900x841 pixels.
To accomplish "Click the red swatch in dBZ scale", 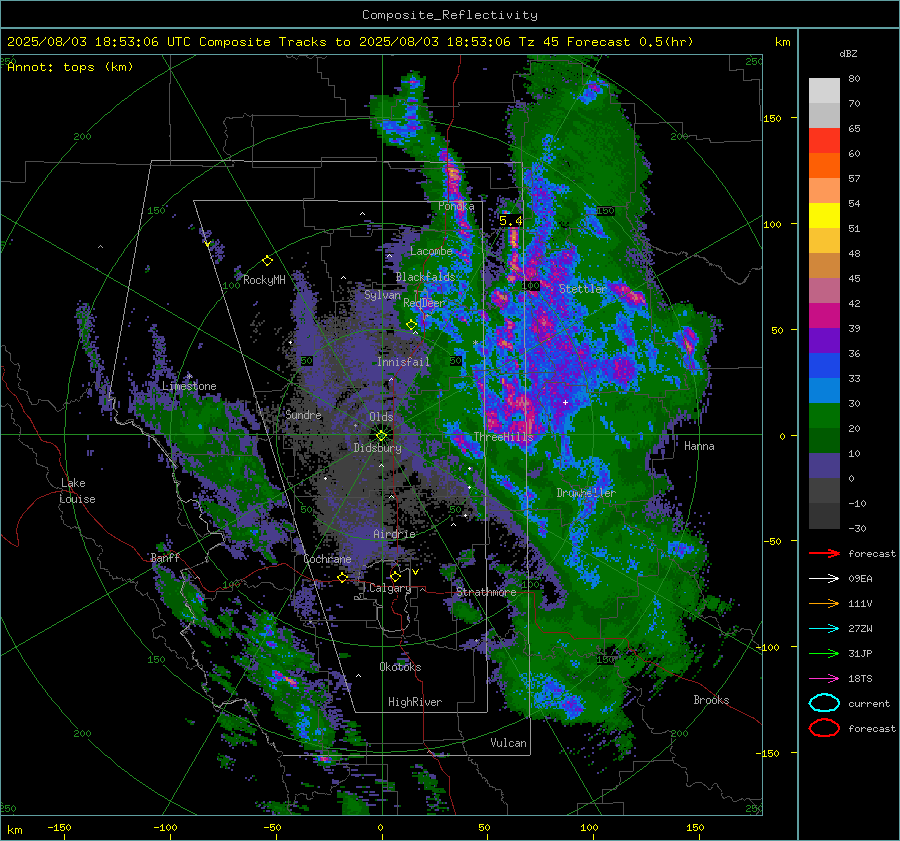I will tap(824, 140).
